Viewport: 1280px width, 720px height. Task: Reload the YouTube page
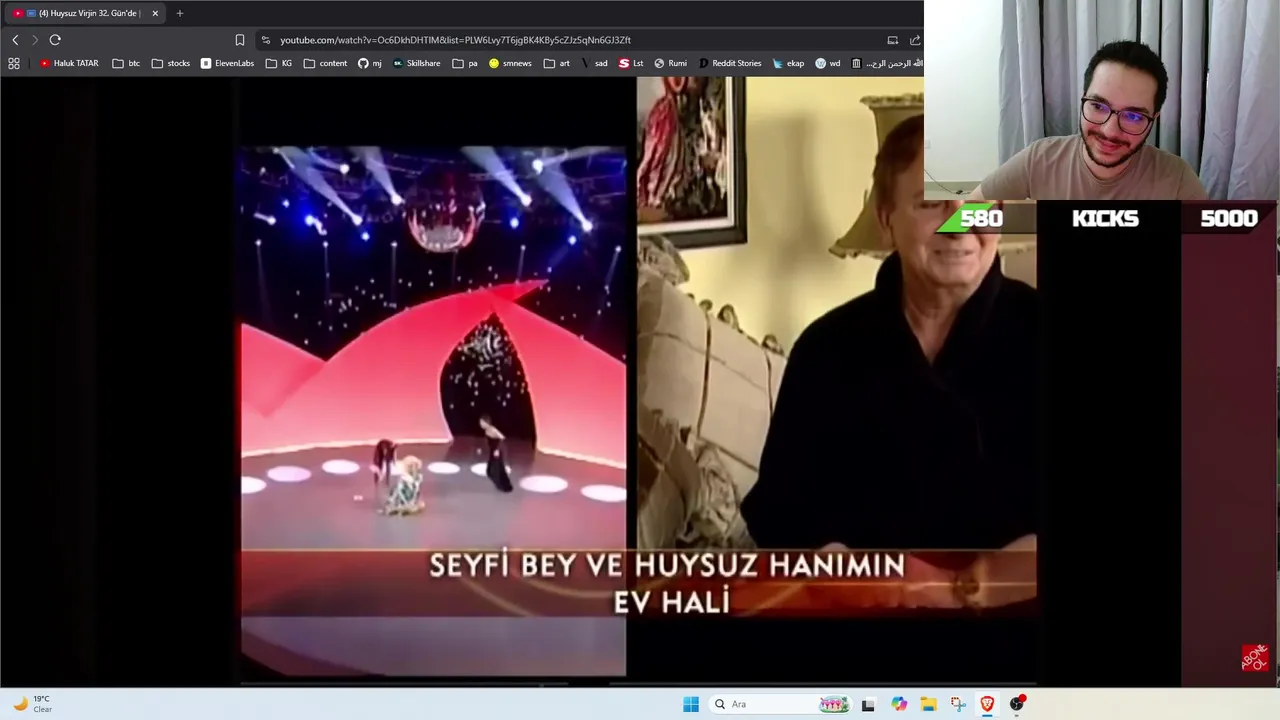[55, 40]
